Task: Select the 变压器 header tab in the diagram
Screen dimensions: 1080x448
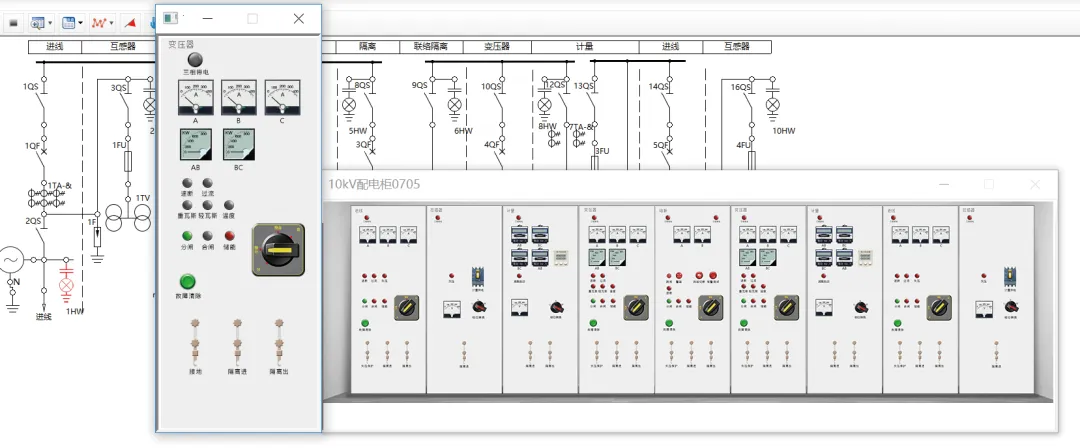Action: tap(497, 47)
